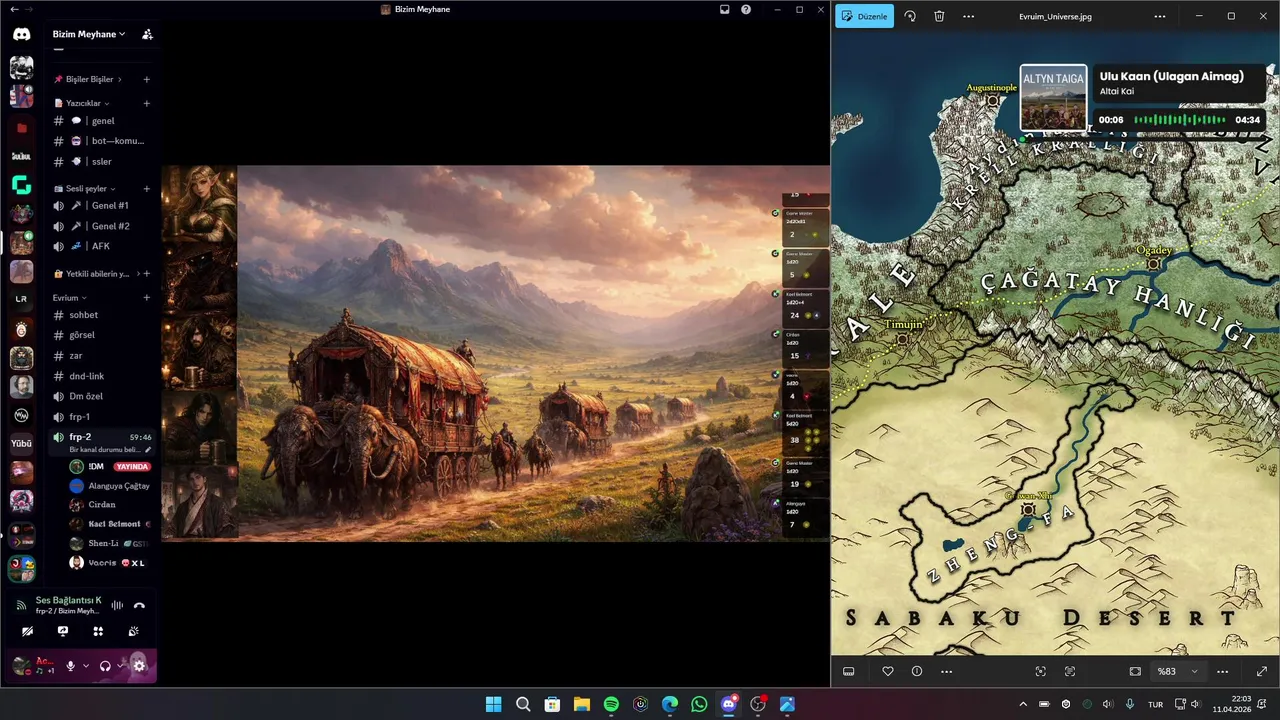
Task: Invite people to server icon
Action: pos(147,34)
